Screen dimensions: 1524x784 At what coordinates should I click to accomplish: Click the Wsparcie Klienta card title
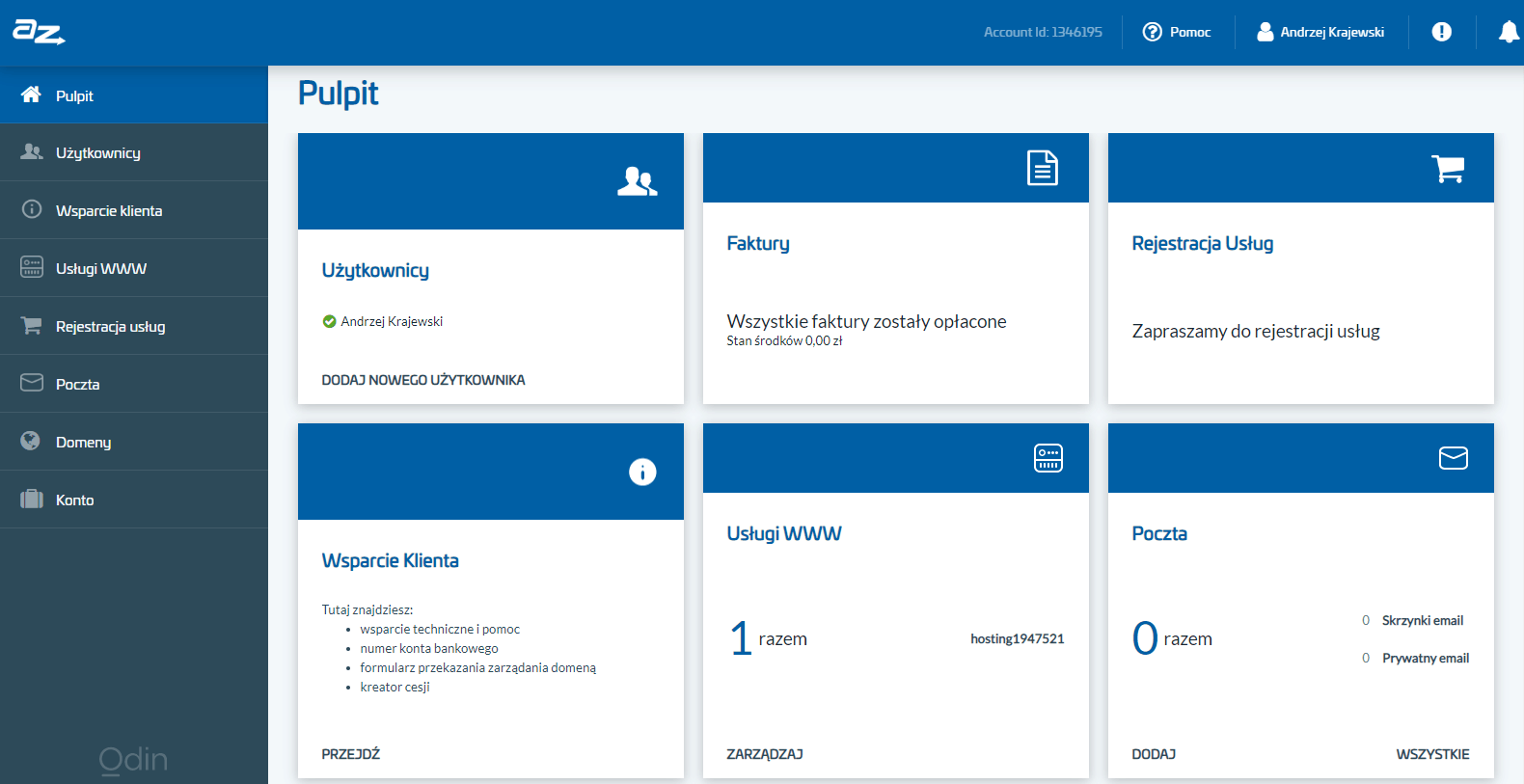click(x=390, y=560)
